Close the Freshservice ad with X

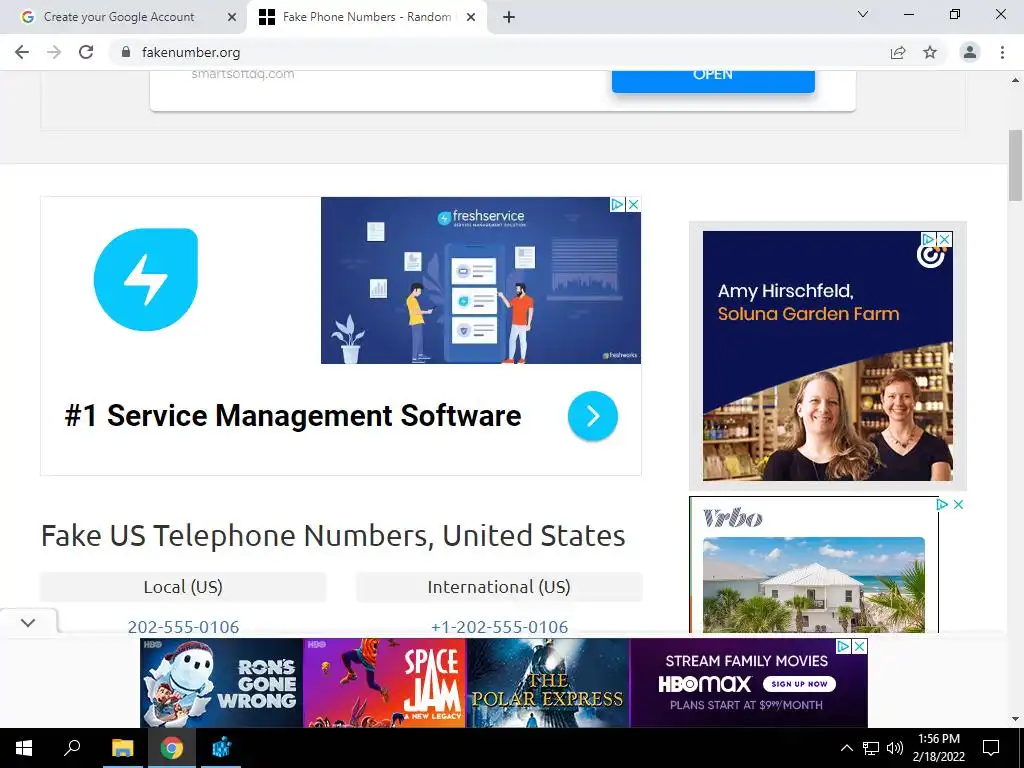(633, 204)
